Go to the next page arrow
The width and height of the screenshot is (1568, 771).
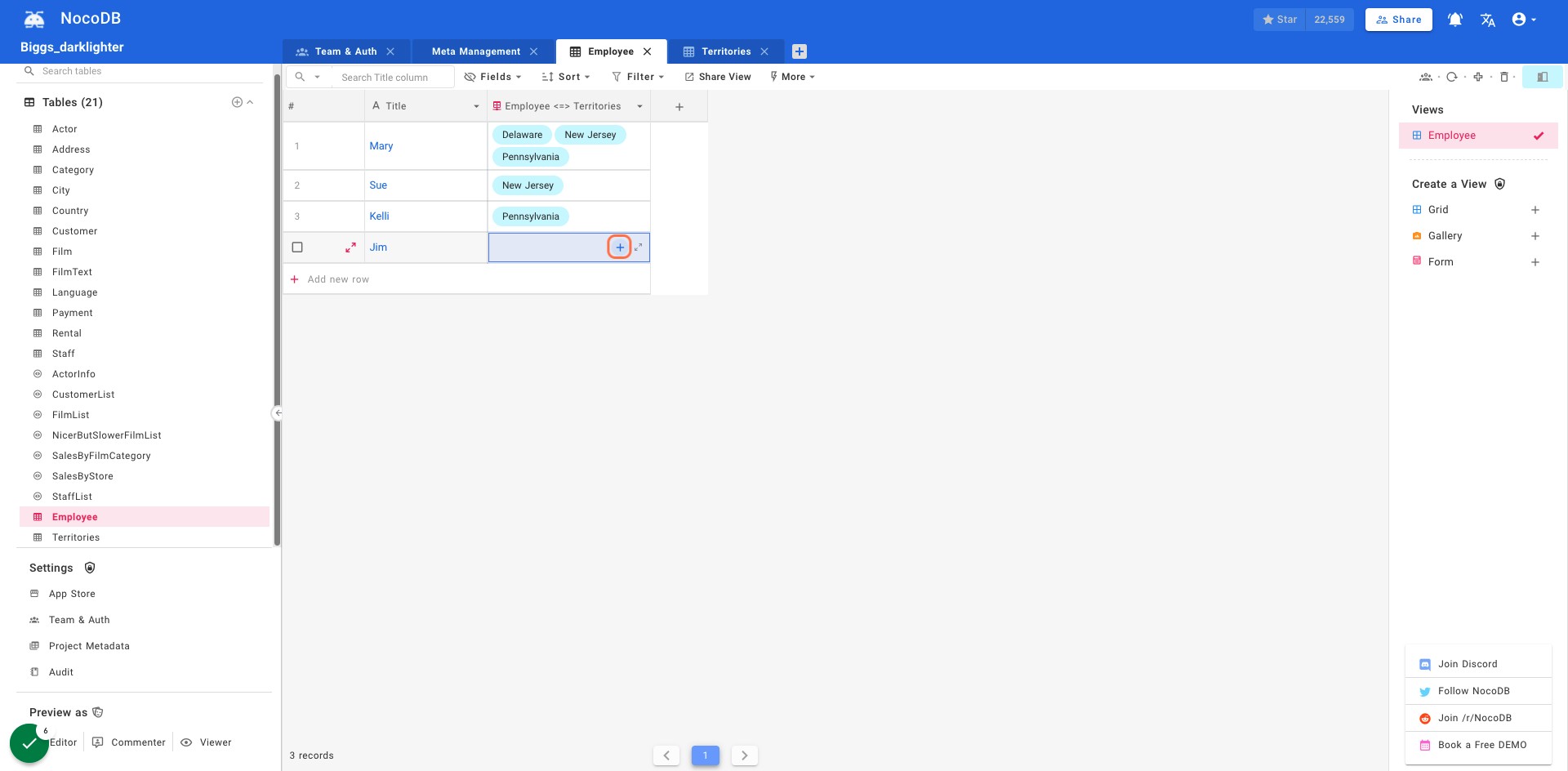pos(745,755)
